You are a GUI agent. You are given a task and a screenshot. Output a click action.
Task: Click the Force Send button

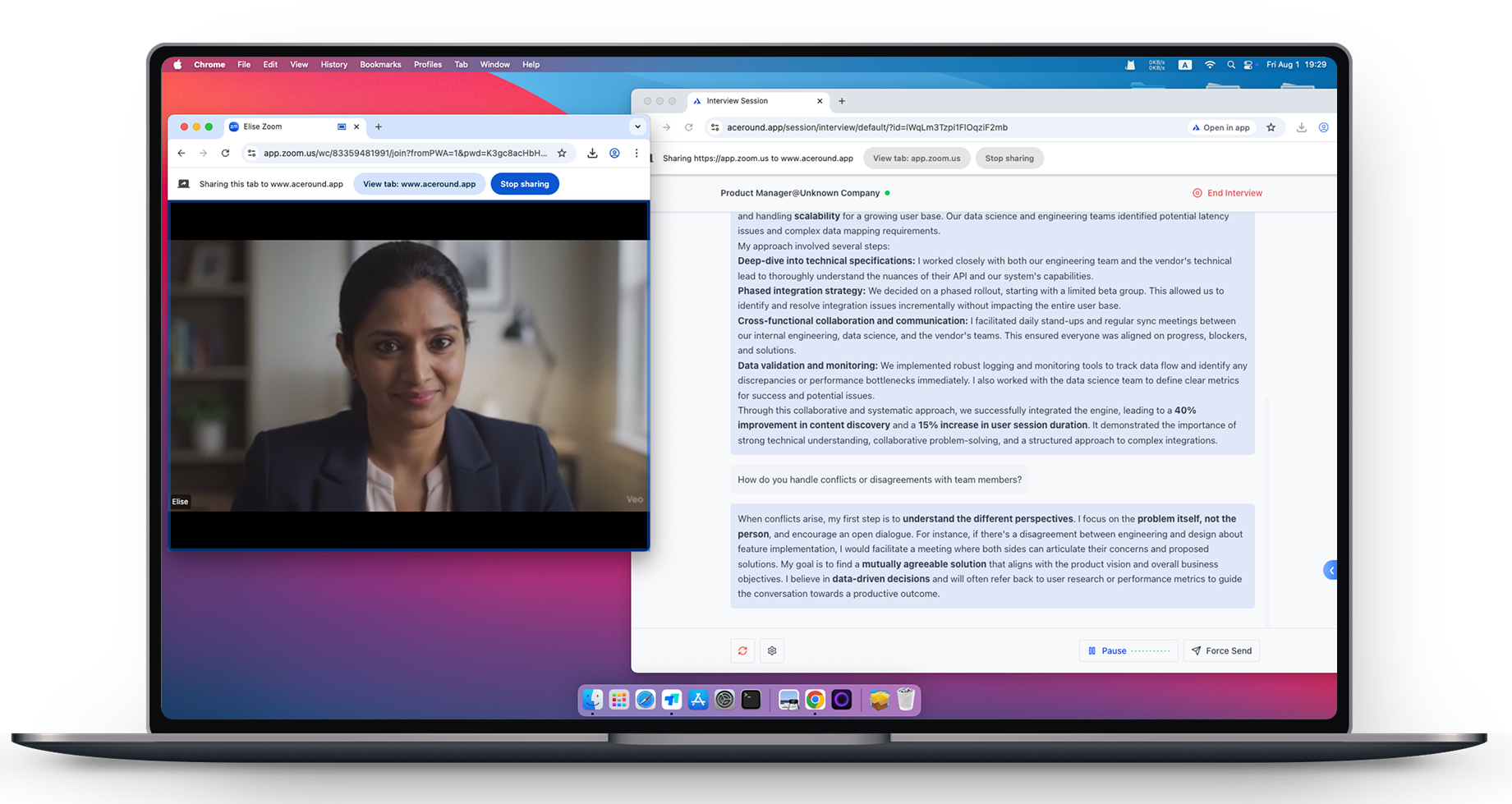tap(1222, 650)
